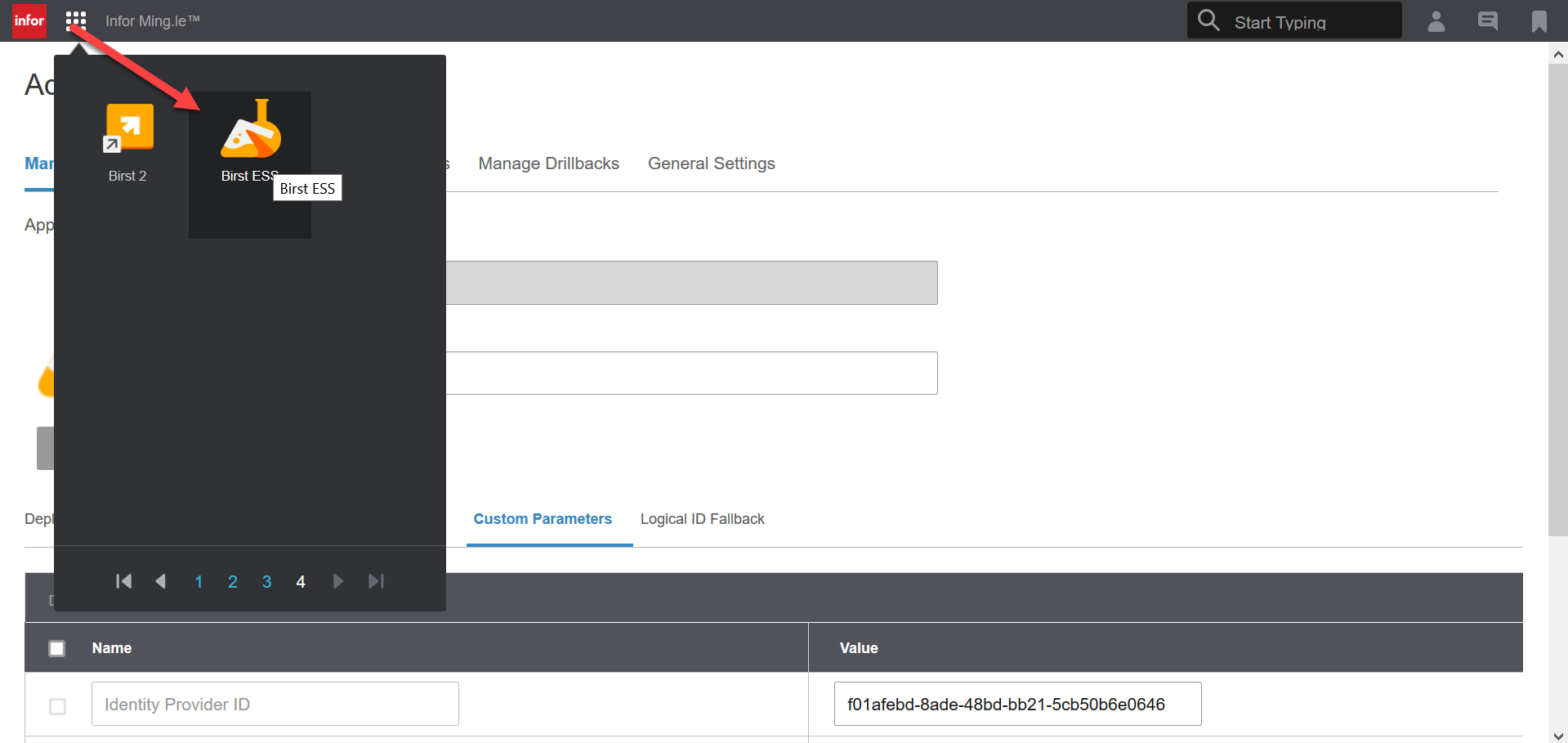Open the messages chat icon

1488,20
